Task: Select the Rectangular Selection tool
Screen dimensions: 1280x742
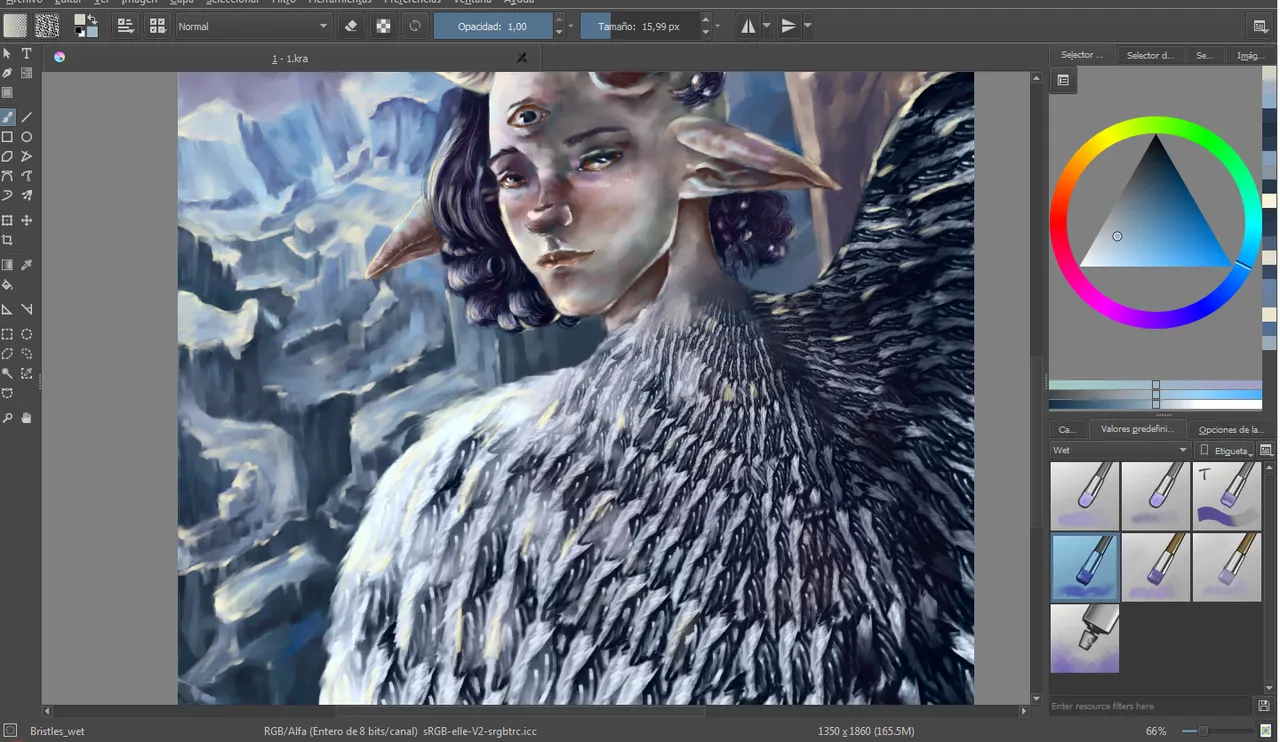Action: click(x=7, y=334)
